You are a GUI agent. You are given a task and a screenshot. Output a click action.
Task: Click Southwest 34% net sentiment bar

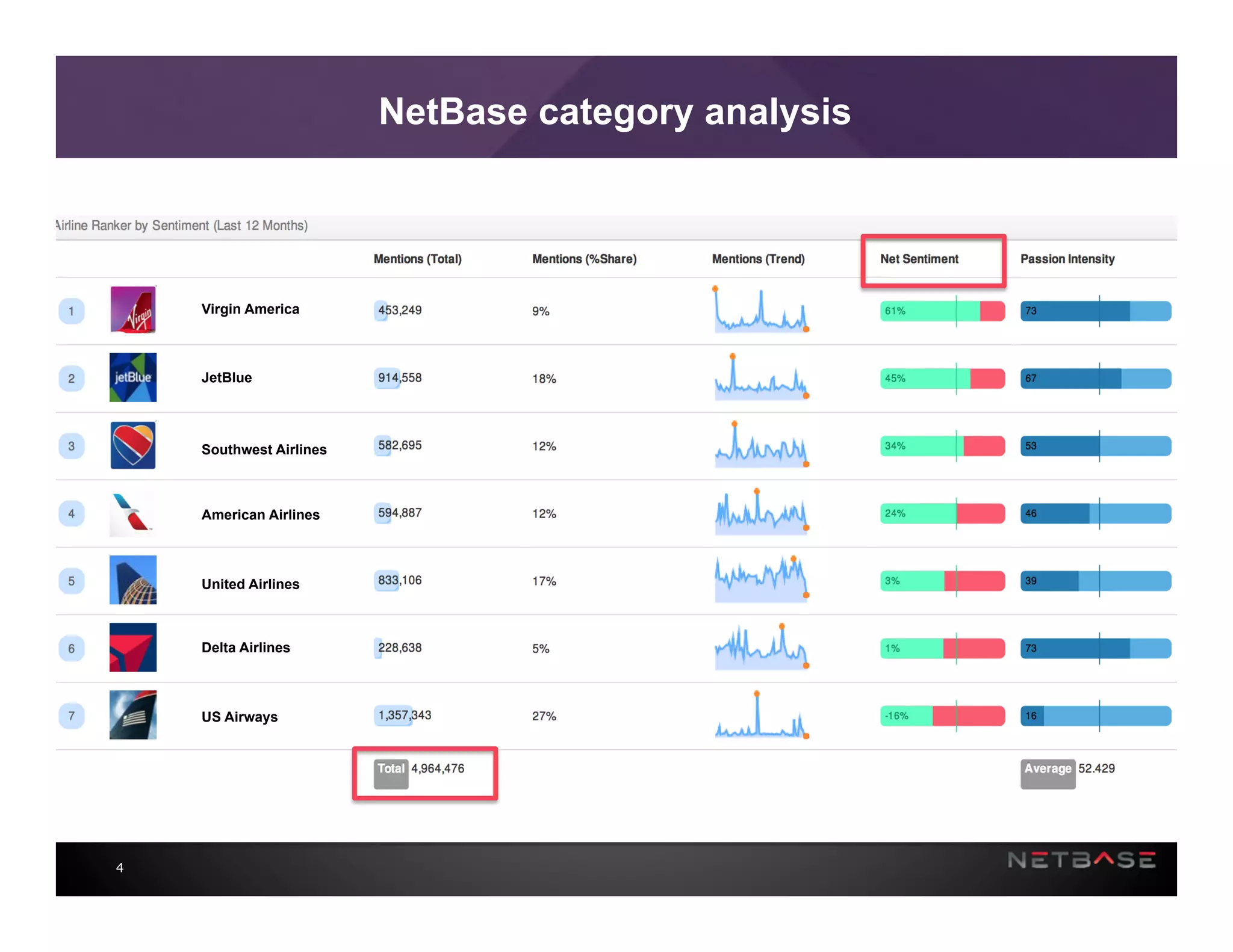point(942,446)
